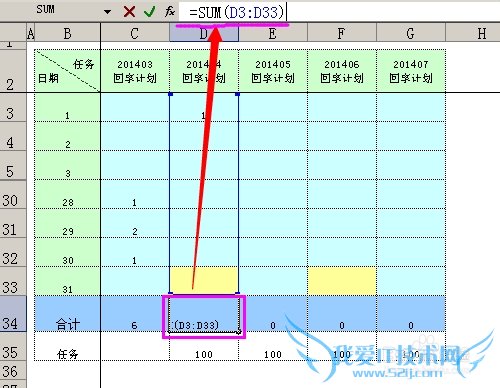Image resolution: width=500 pixels, height=388 pixels.
Task: Select column A header
Action: 31,33
